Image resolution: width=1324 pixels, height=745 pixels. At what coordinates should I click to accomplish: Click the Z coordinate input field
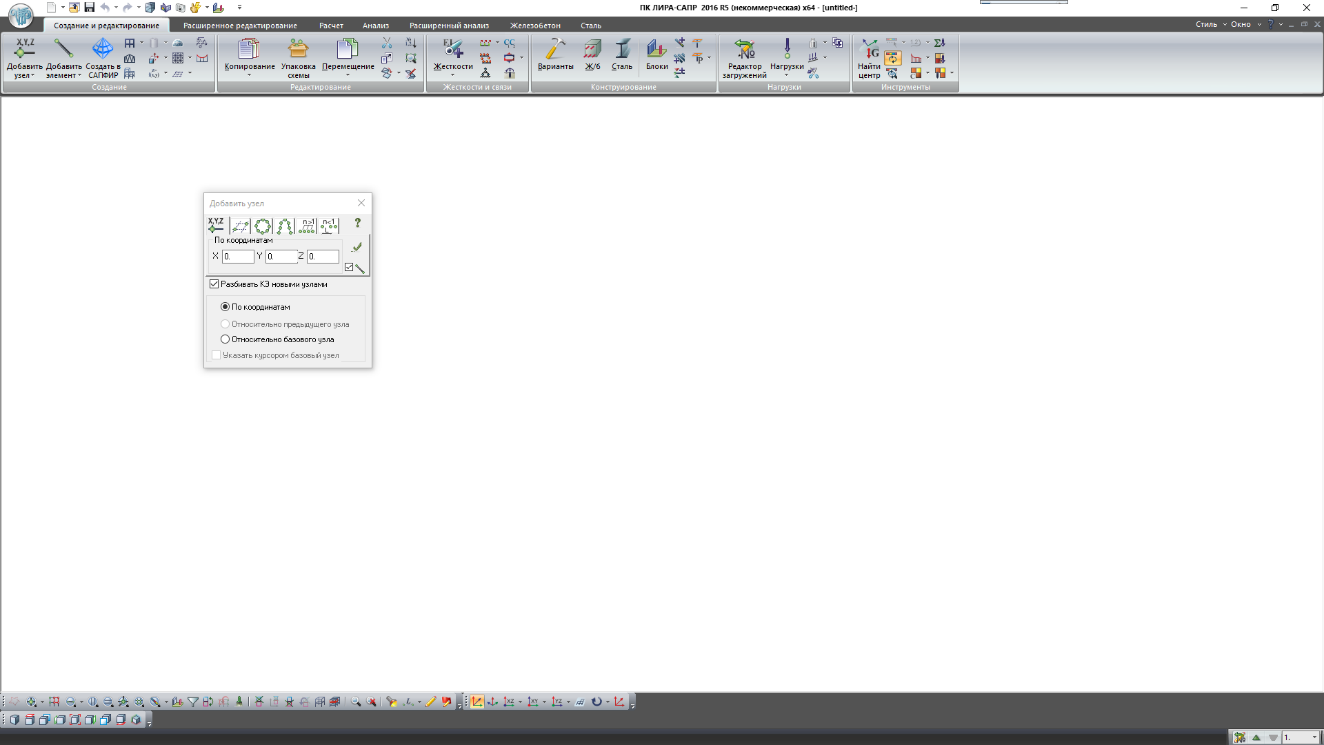click(323, 257)
